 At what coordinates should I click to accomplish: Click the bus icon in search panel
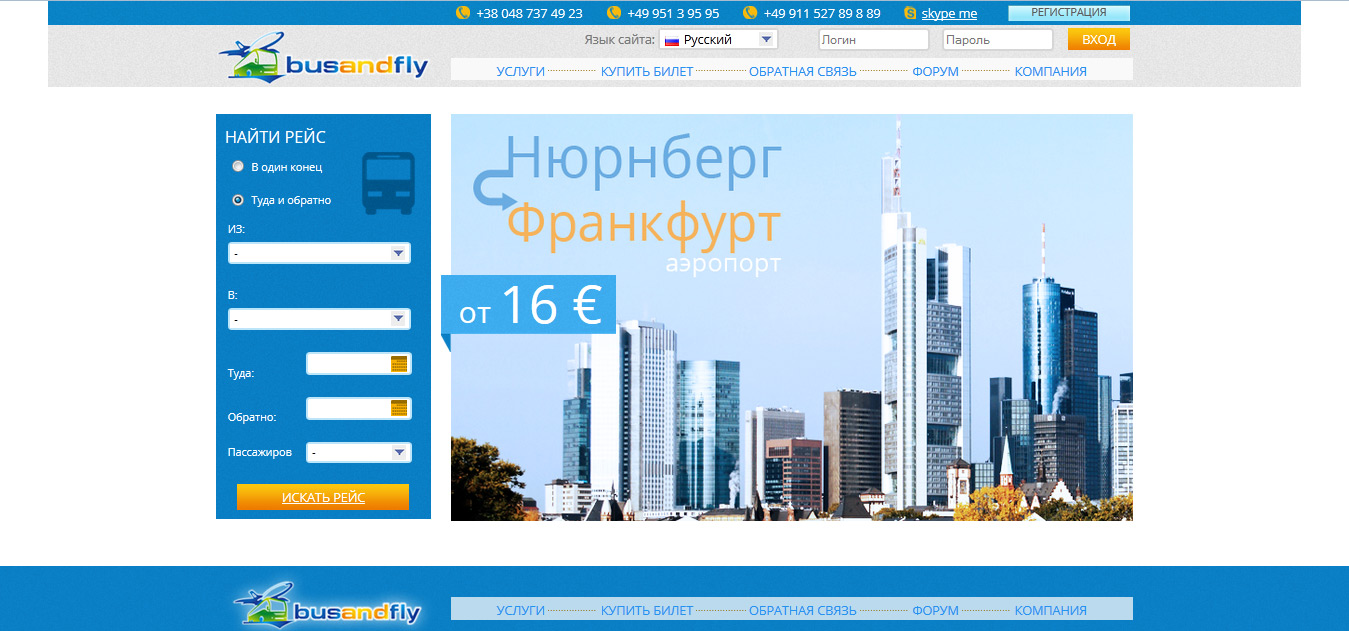tap(388, 184)
